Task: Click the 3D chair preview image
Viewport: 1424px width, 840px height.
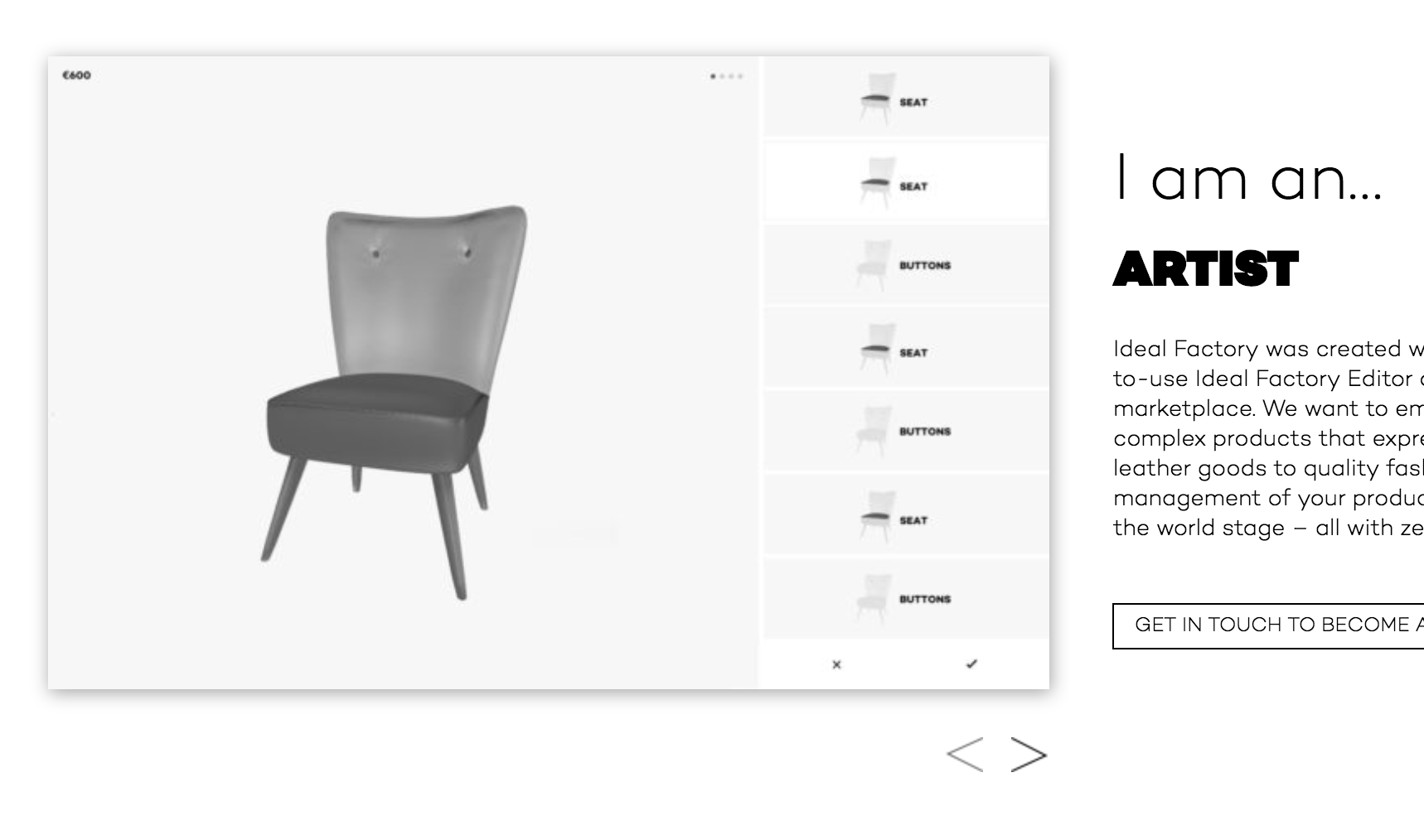Action: click(x=395, y=402)
